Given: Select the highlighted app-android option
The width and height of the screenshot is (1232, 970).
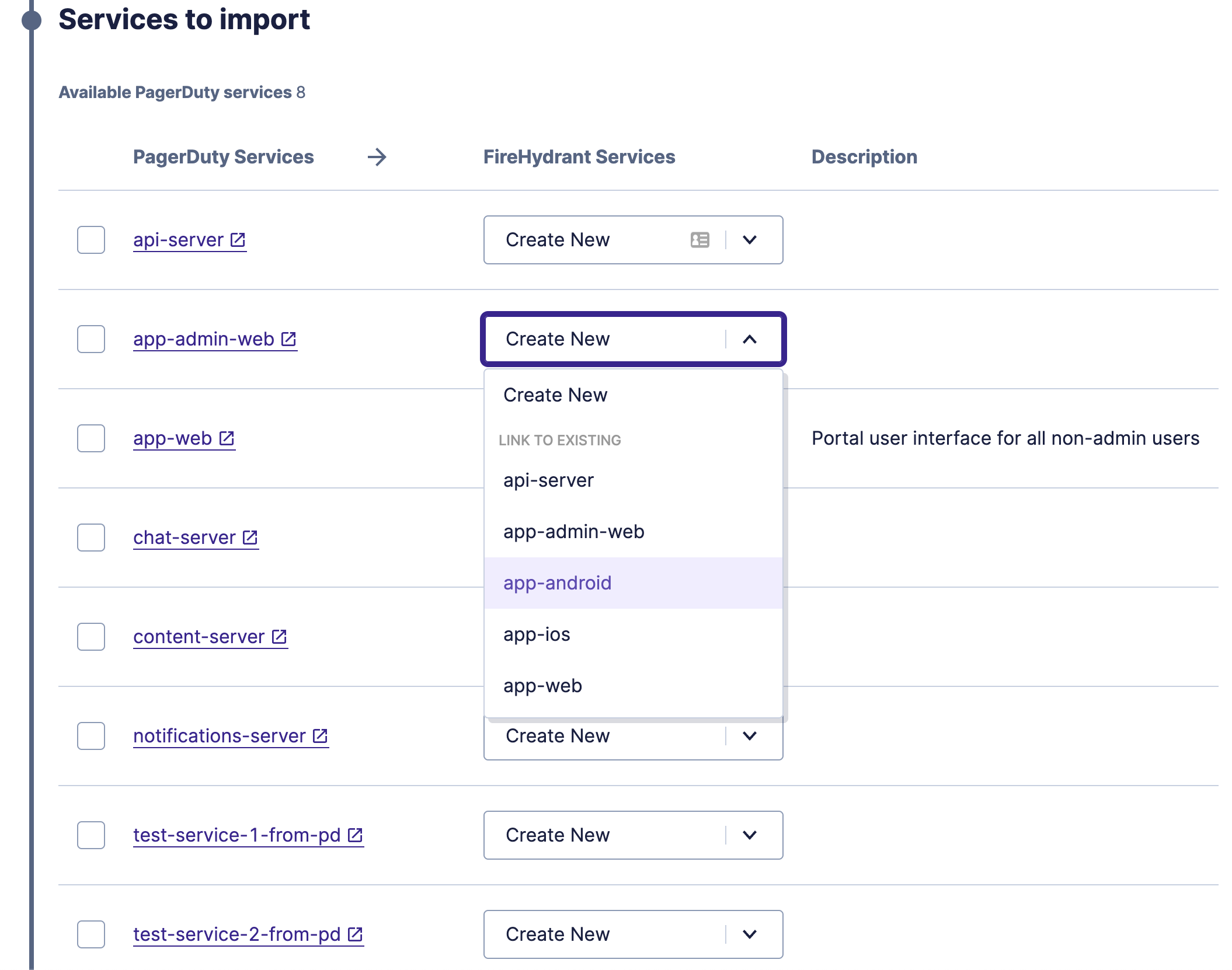Looking at the screenshot, I should tap(634, 583).
